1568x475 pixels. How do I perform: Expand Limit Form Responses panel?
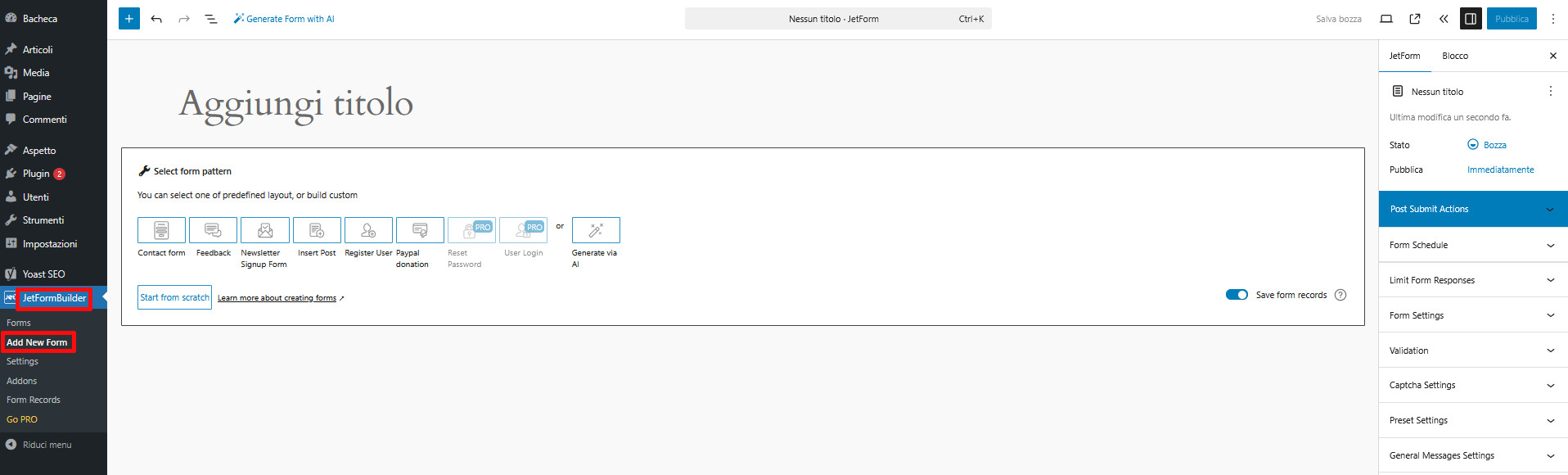coord(1473,280)
